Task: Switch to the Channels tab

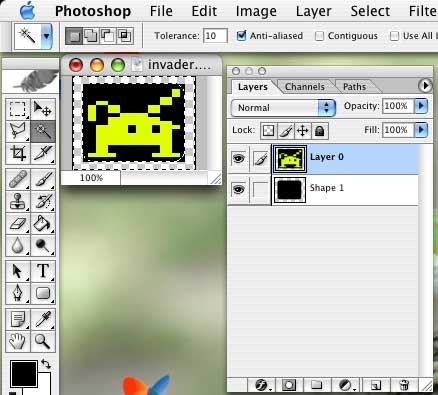Action: 305,87
